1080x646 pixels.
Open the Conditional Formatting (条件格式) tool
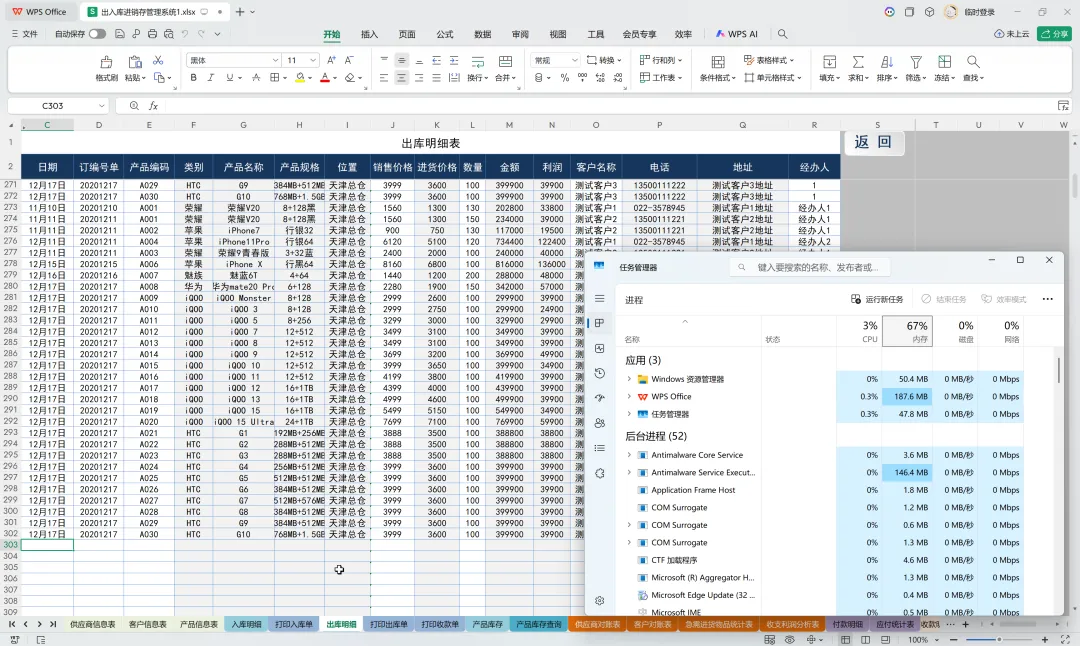coord(718,62)
